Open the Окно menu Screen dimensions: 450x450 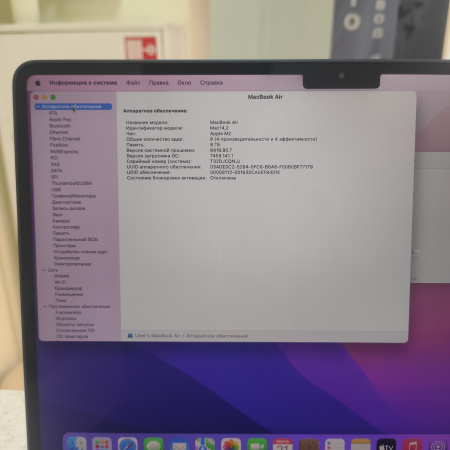coord(184,83)
